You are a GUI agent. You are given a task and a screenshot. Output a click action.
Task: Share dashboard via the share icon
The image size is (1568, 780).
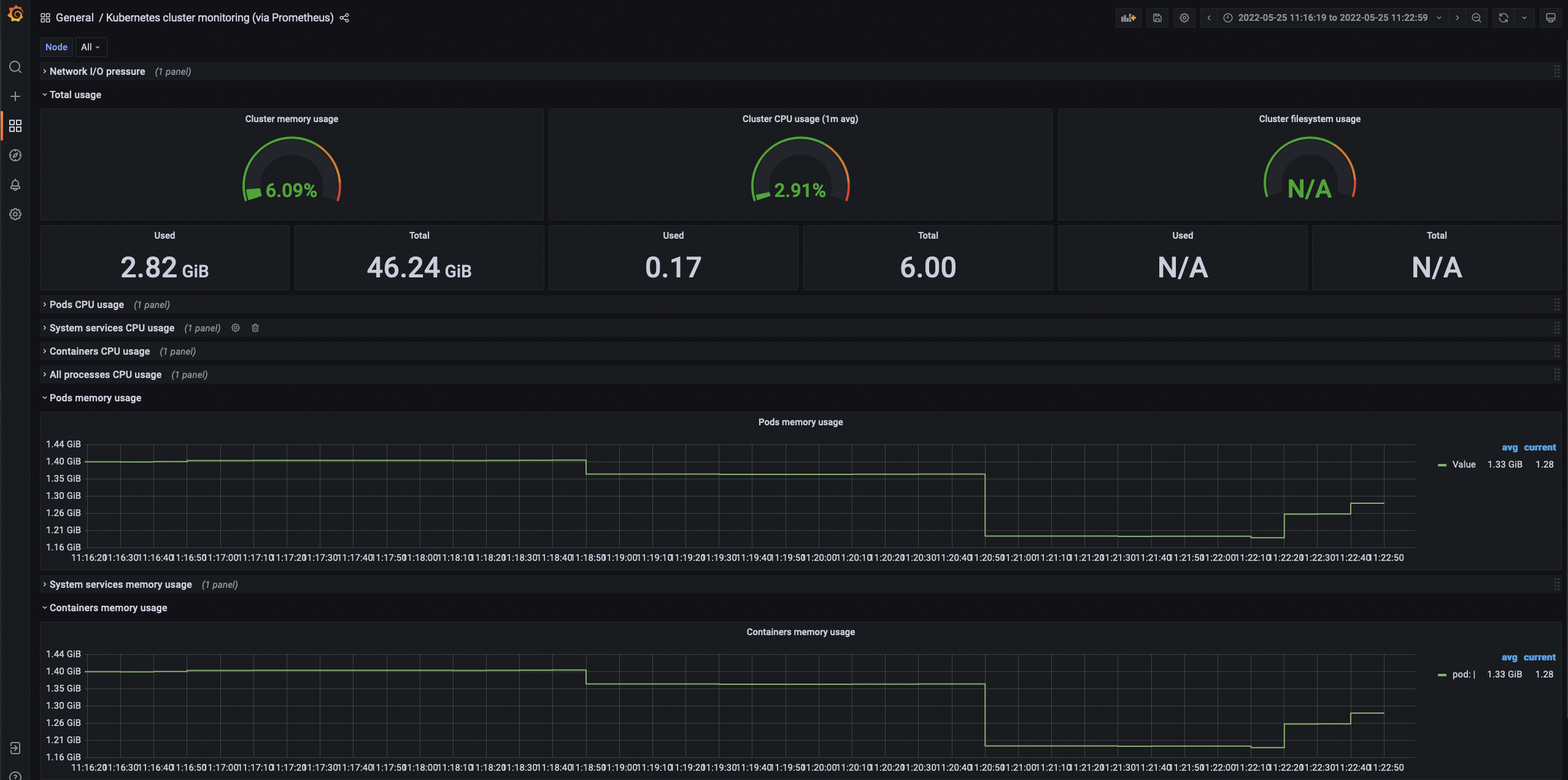[344, 18]
